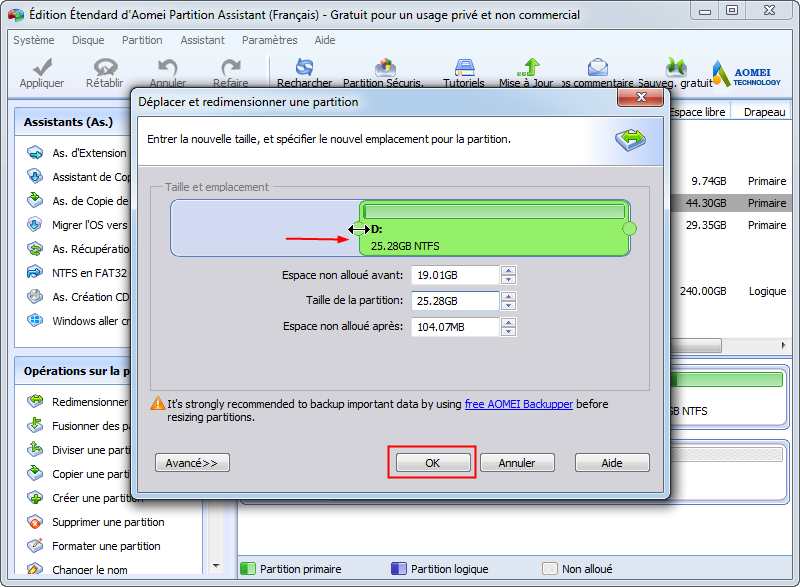Image resolution: width=800 pixels, height=587 pixels.
Task: Open As. Création CD icon
Action: (x=35, y=296)
